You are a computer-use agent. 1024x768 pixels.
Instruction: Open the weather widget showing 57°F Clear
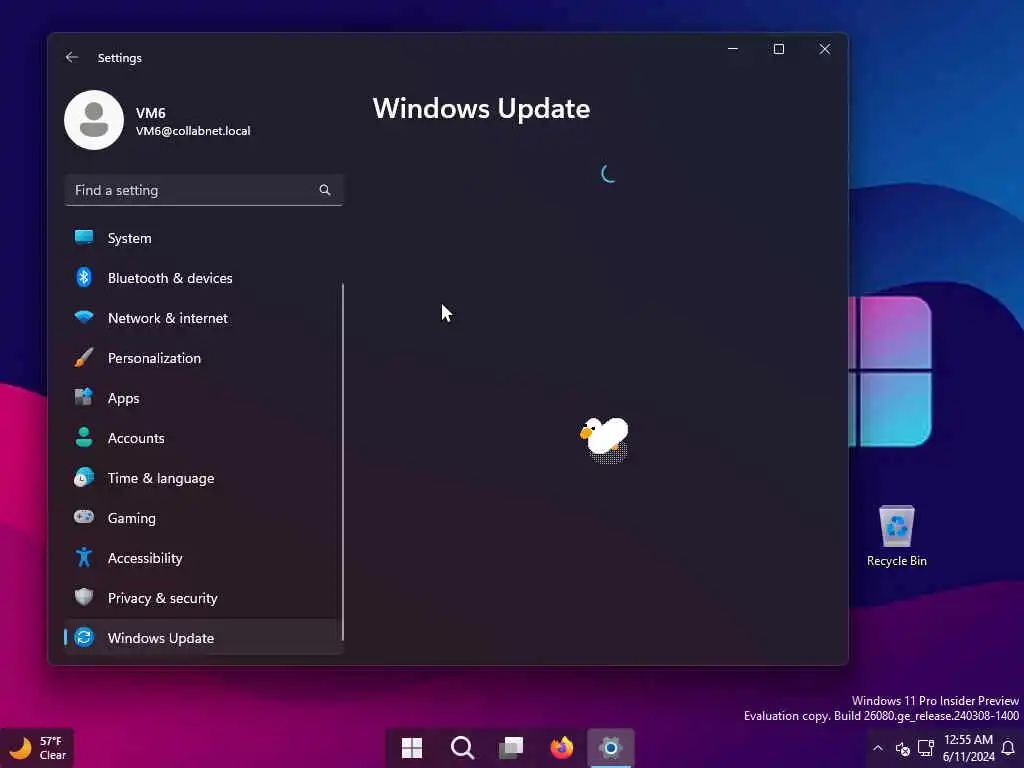click(37, 748)
